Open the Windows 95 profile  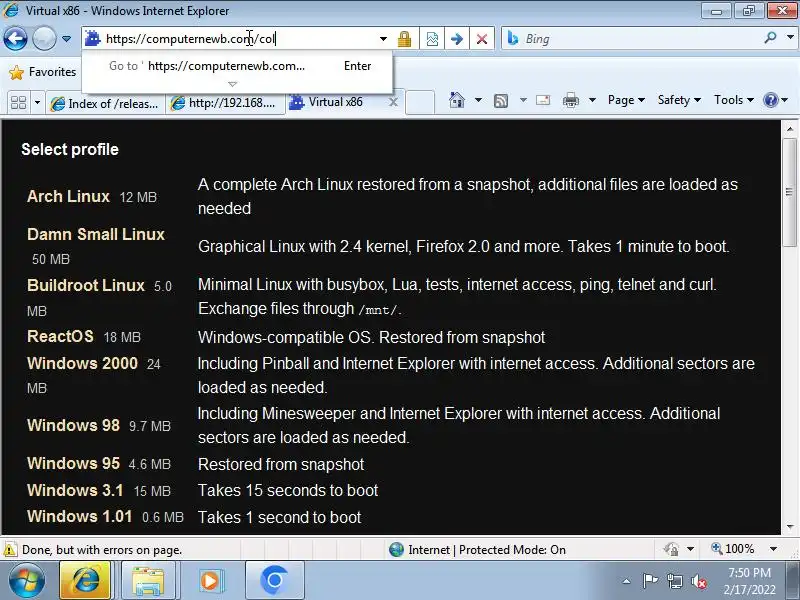[73, 463]
